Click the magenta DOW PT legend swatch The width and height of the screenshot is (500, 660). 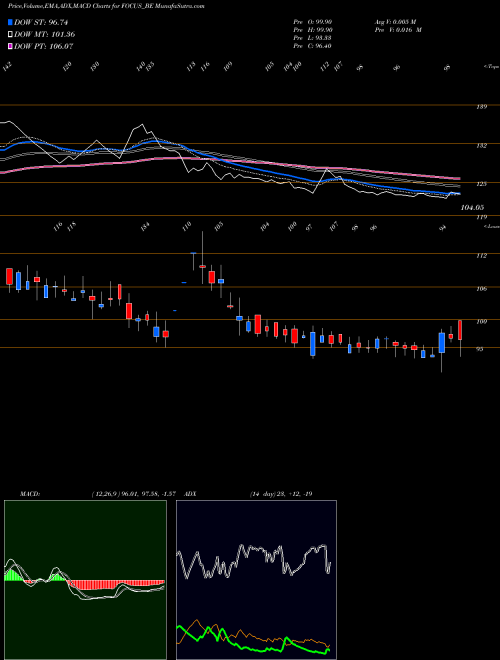[x=10, y=46]
